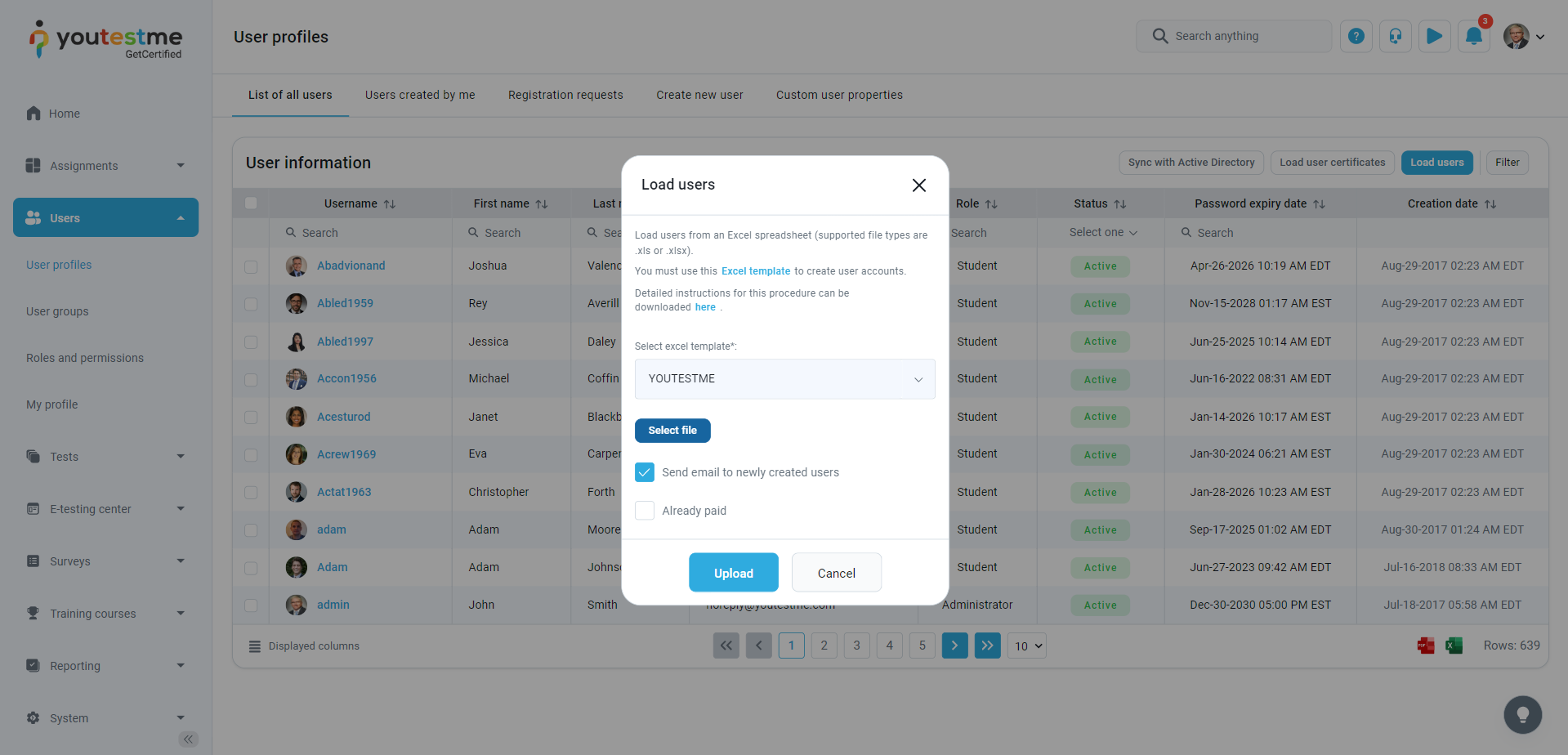This screenshot has height=755, width=1568.
Task: Click the Select file button
Action: coord(672,431)
